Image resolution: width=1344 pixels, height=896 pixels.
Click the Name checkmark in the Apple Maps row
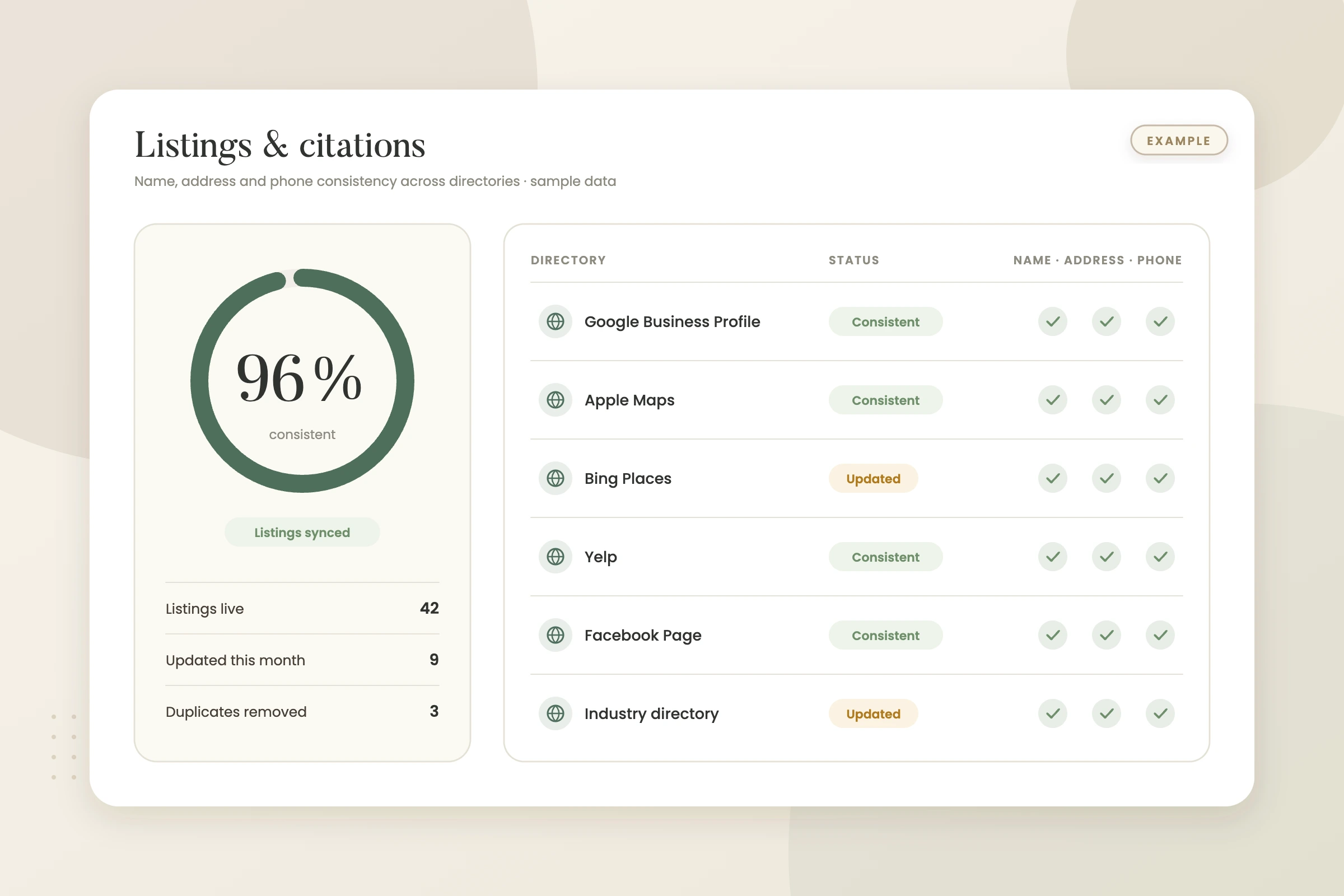point(1053,400)
